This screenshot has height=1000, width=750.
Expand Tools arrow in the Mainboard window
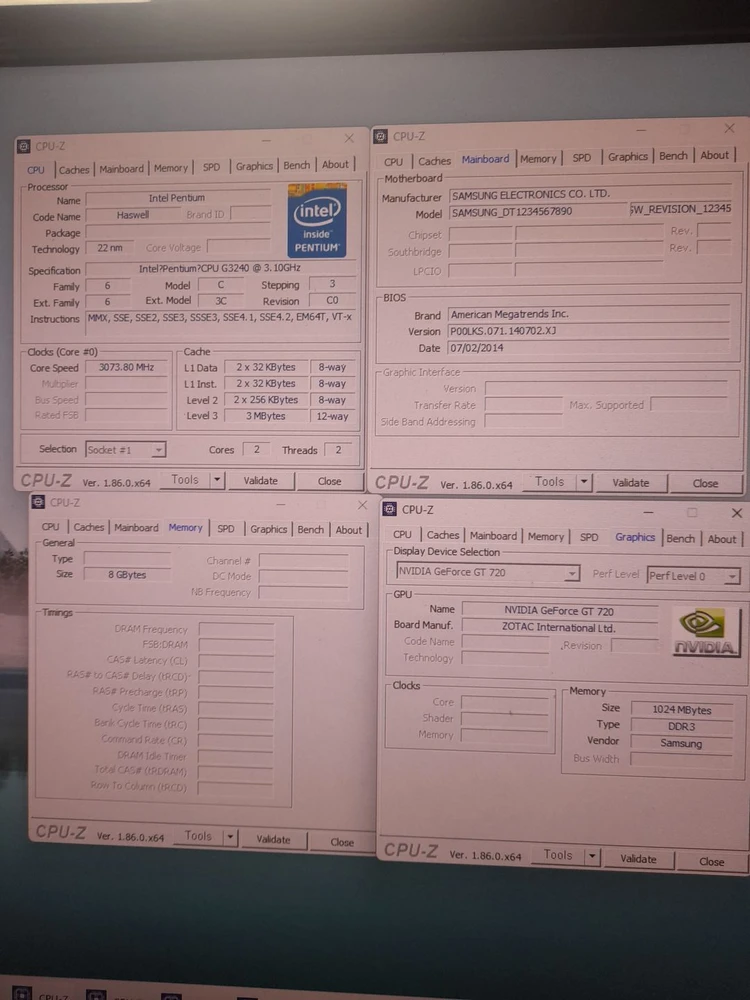[x=584, y=482]
